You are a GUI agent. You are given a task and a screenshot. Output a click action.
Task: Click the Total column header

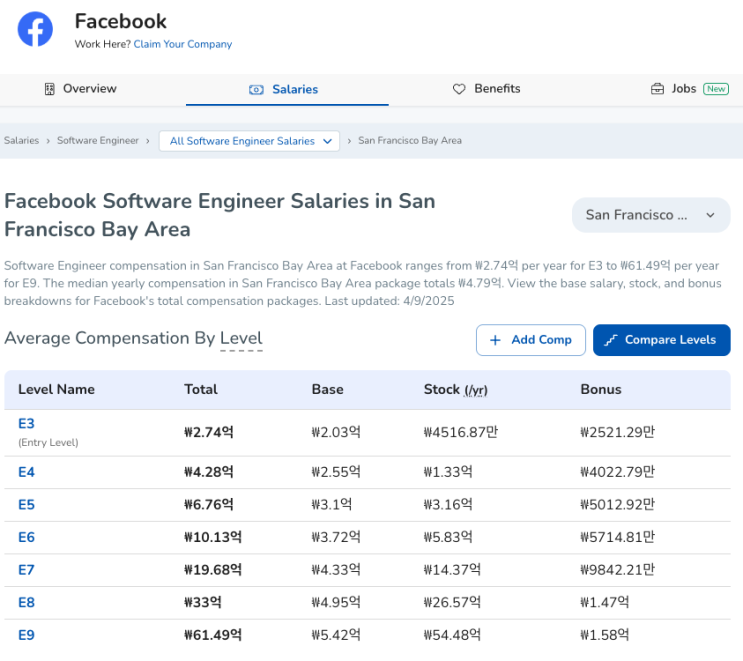[x=201, y=389]
